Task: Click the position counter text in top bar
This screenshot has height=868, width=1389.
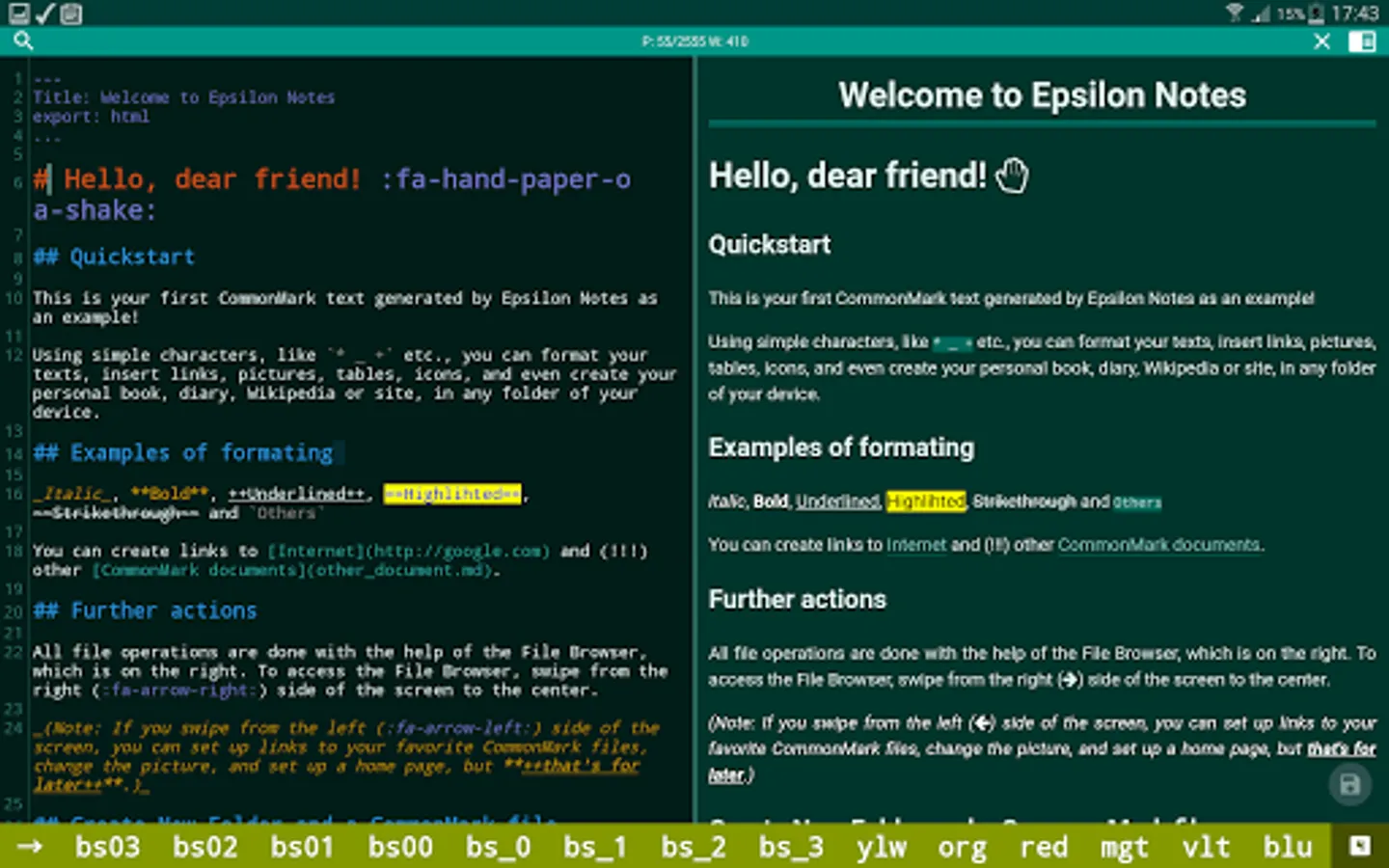Action: point(694,41)
